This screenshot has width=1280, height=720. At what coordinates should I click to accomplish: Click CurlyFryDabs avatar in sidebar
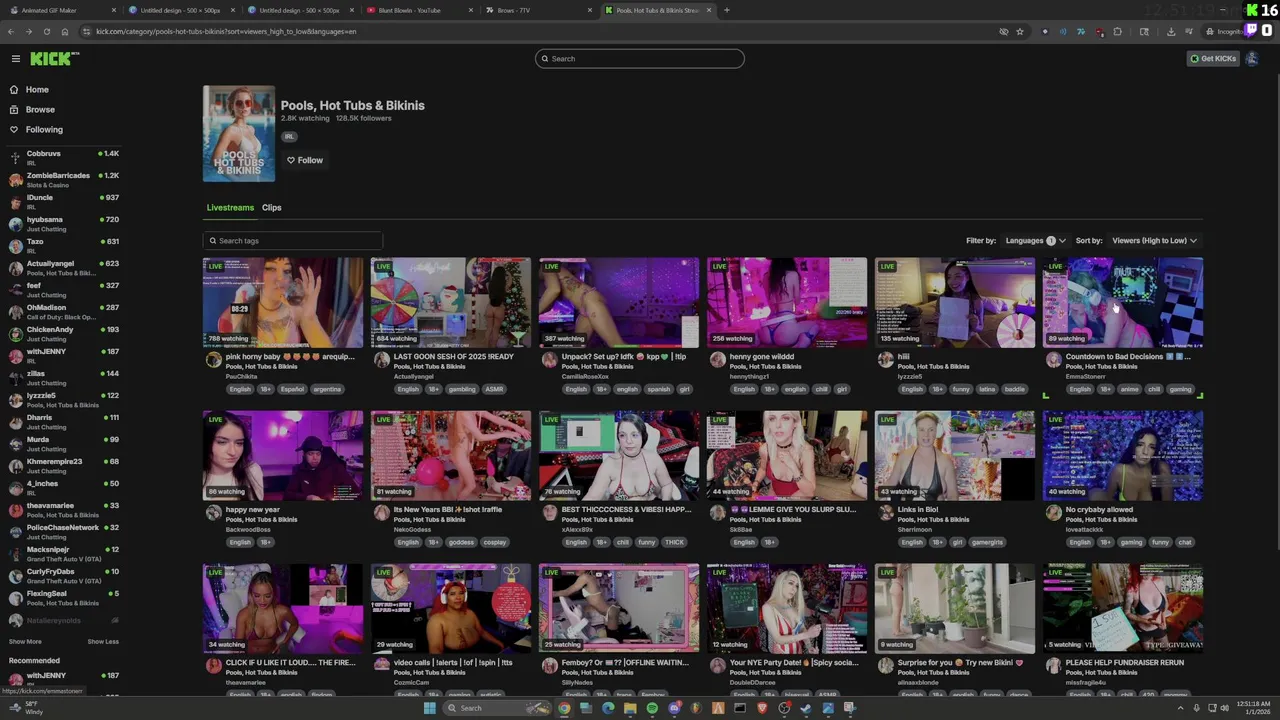tap(16, 576)
